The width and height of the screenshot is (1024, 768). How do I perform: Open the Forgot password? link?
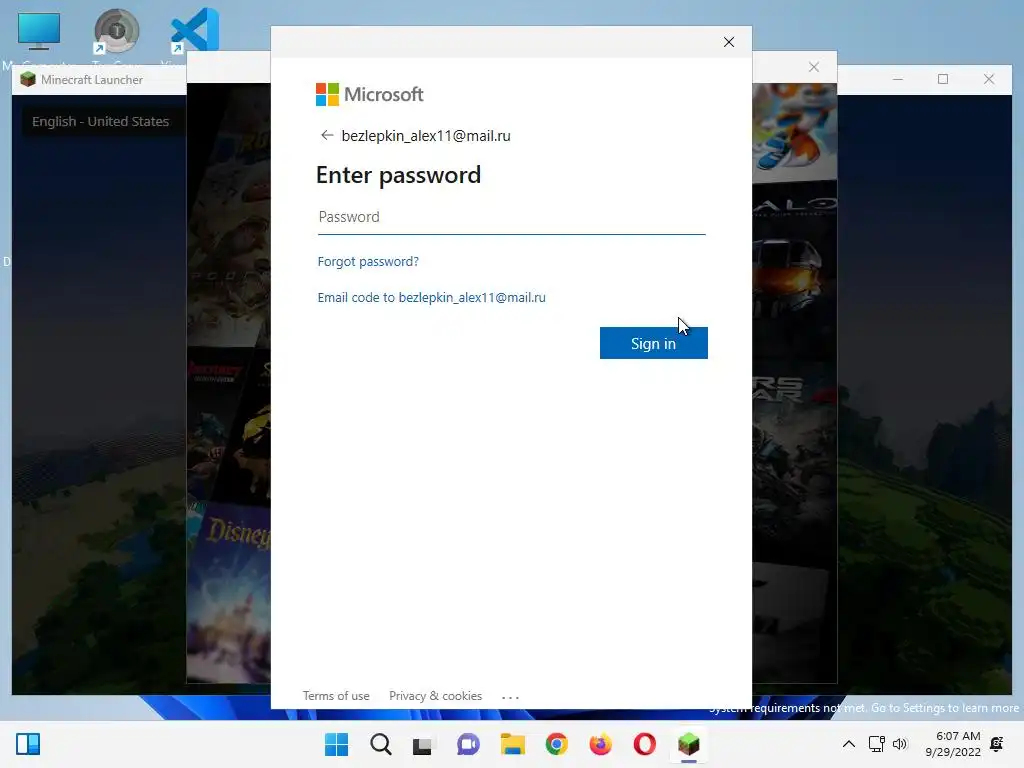368,261
